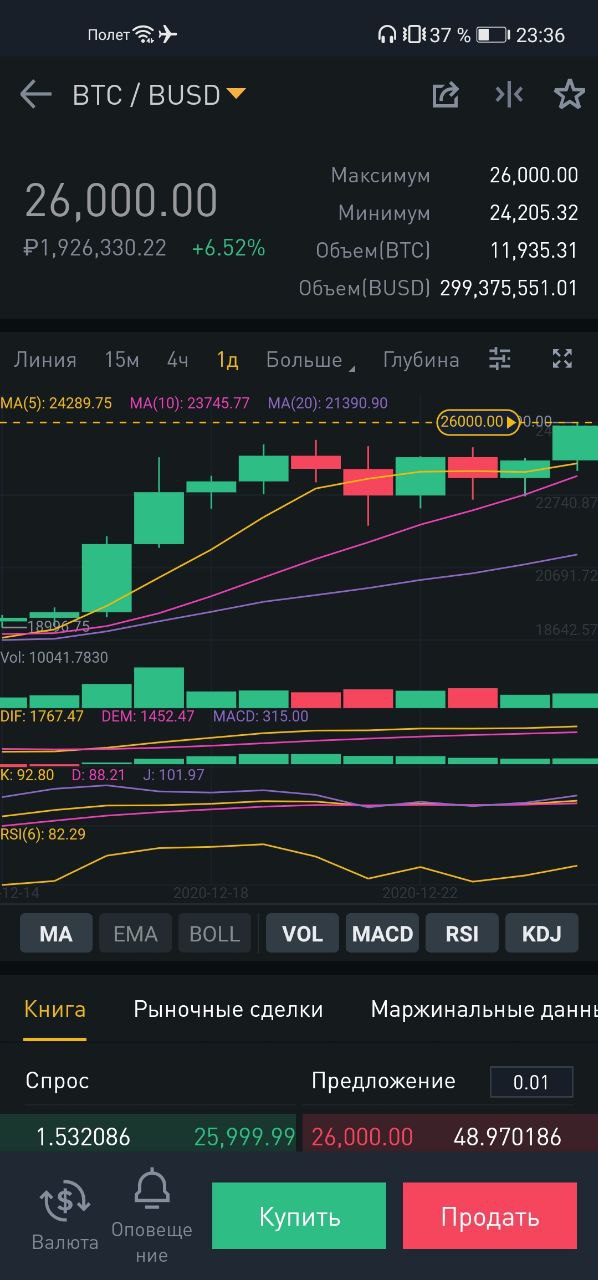Screen dimensions: 598x1280
Task: Tap the Максимум value 26,000.00
Action: (534, 175)
